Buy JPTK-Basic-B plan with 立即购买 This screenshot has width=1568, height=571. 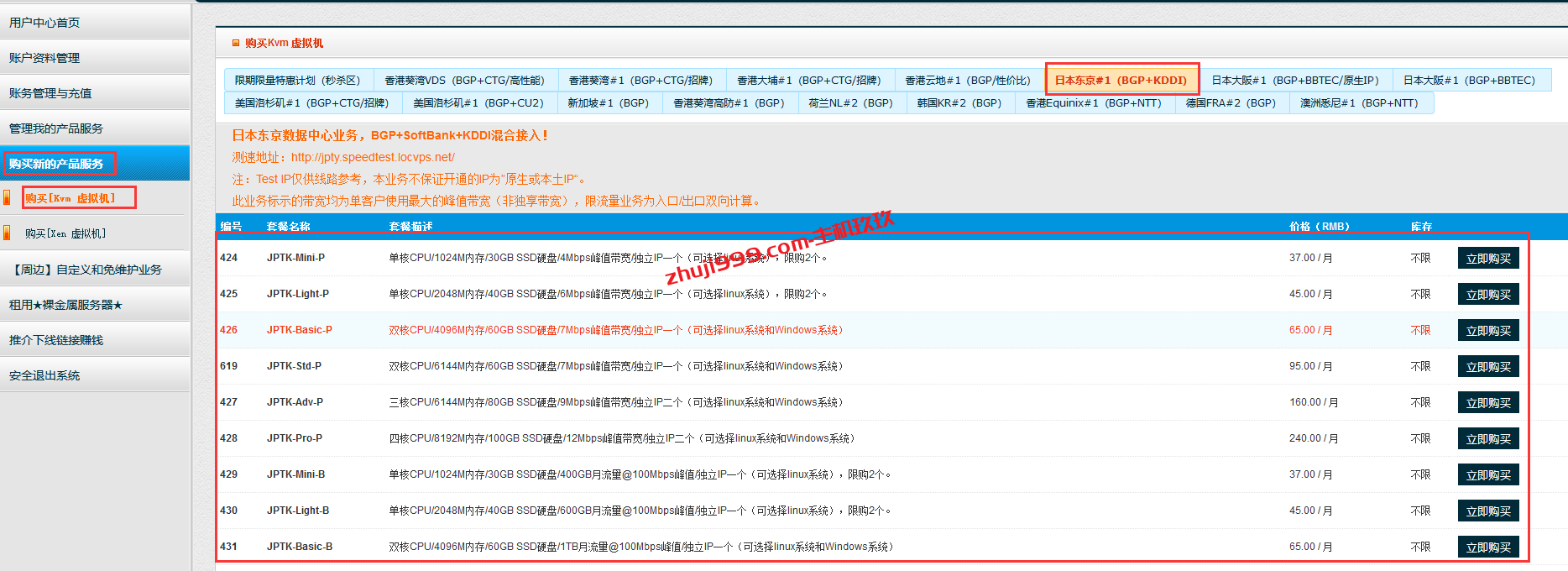click(x=1488, y=547)
